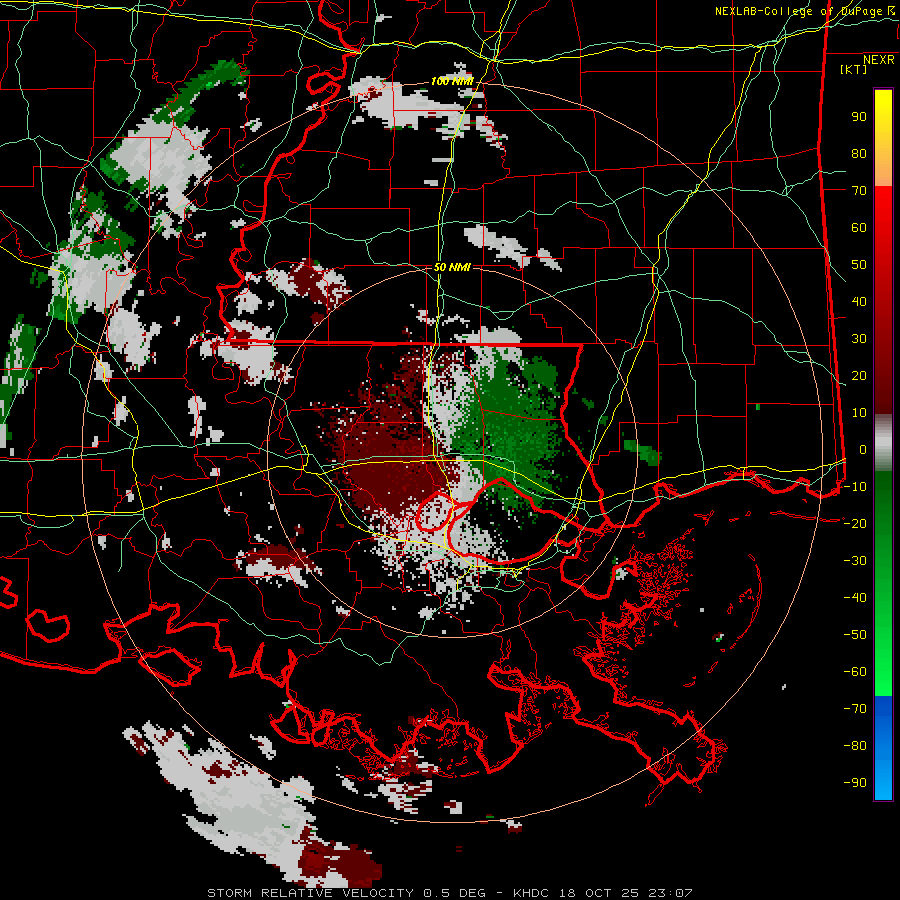Image resolution: width=900 pixels, height=900 pixels.
Task: Click the 90 value on velocity scale
Action: [x=859, y=117]
